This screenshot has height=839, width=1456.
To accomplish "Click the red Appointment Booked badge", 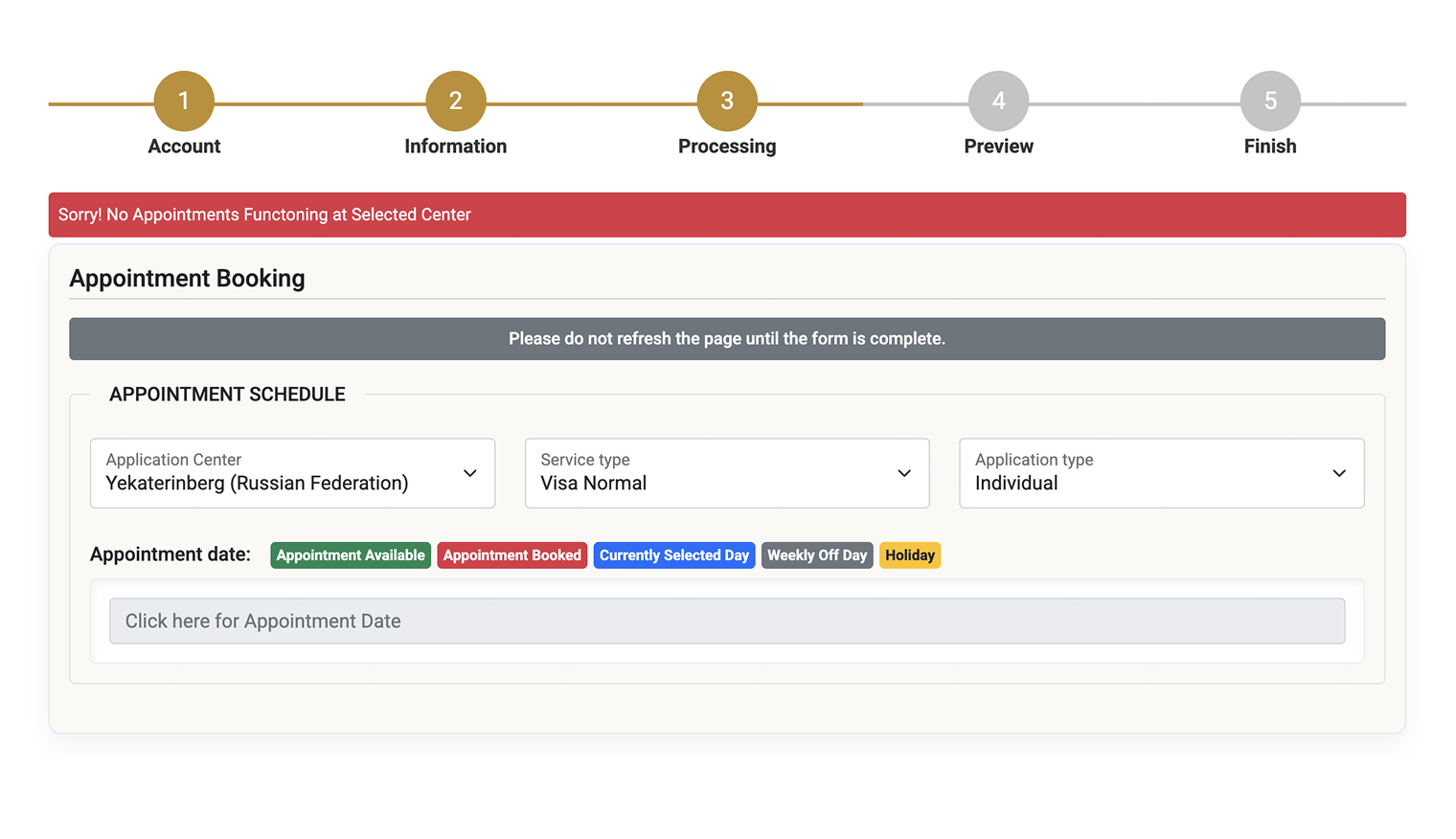I will tap(512, 556).
